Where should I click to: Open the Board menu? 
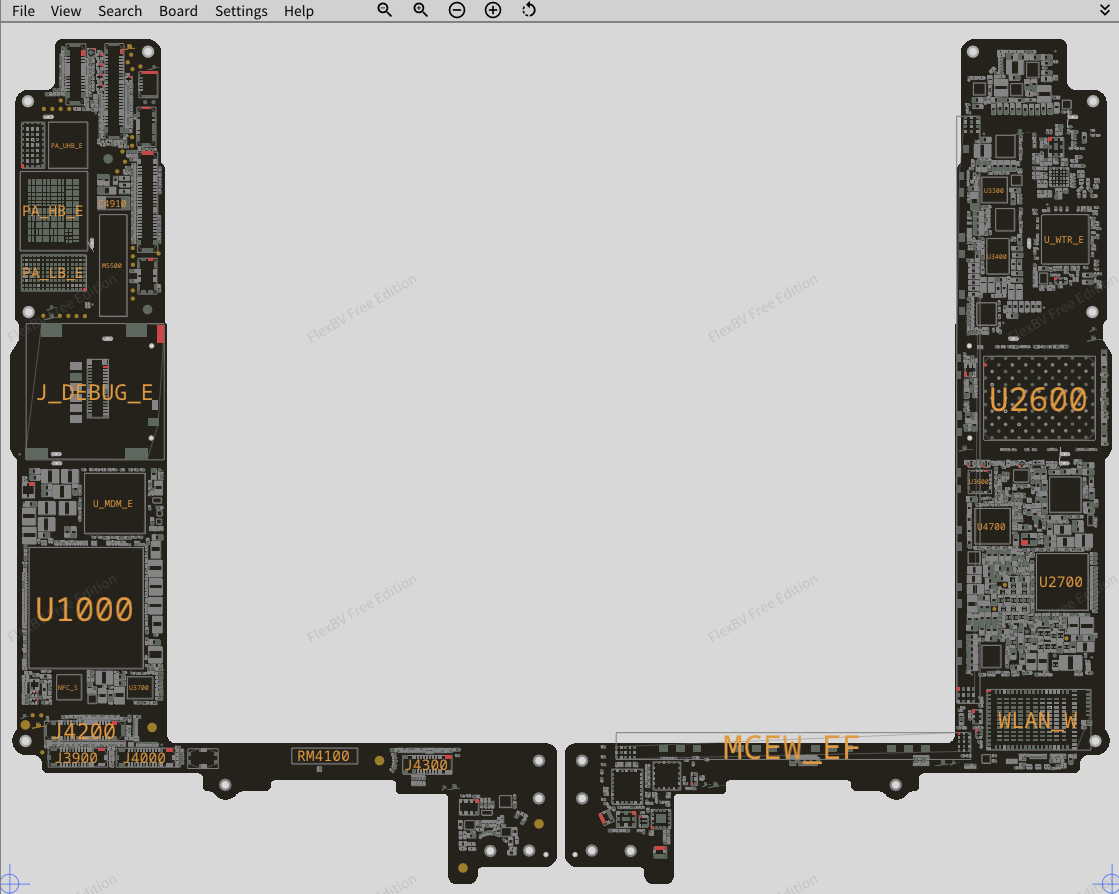click(178, 11)
